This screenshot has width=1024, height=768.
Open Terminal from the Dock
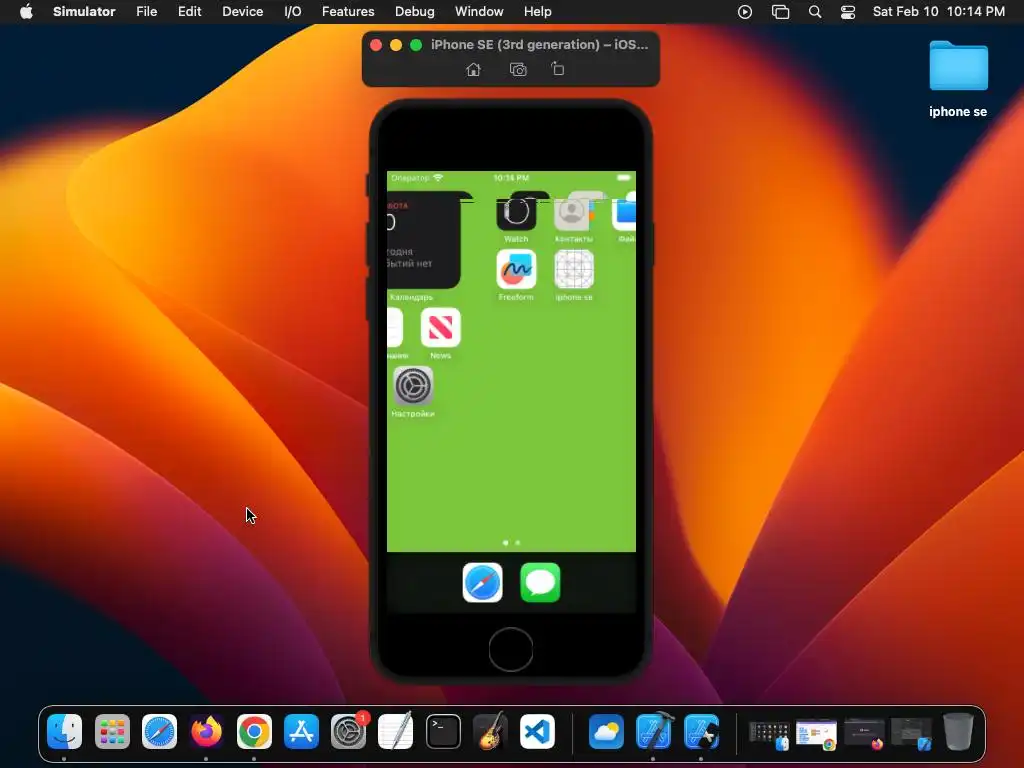(443, 731)
